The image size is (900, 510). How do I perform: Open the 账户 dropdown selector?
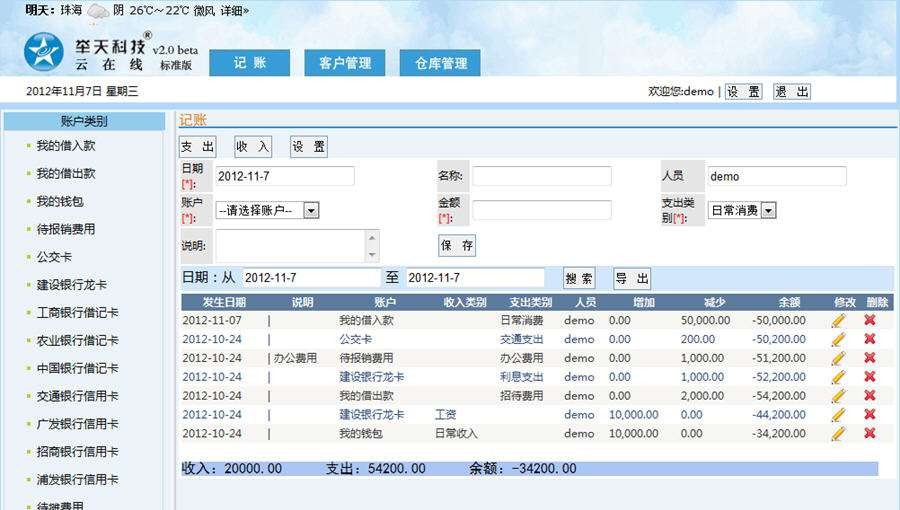coord(267,211)
